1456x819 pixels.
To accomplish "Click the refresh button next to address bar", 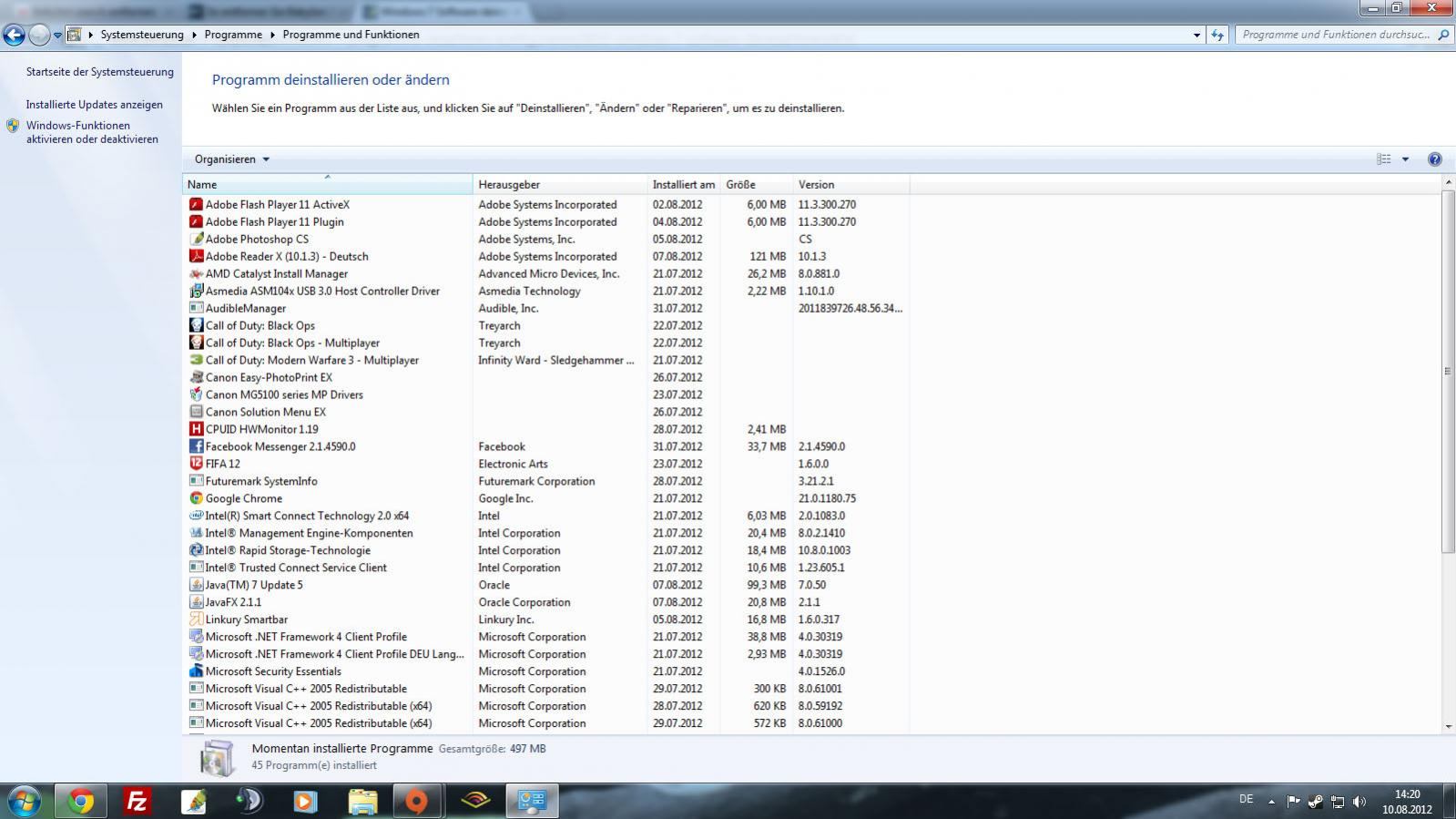I will tap(1217, 35).
